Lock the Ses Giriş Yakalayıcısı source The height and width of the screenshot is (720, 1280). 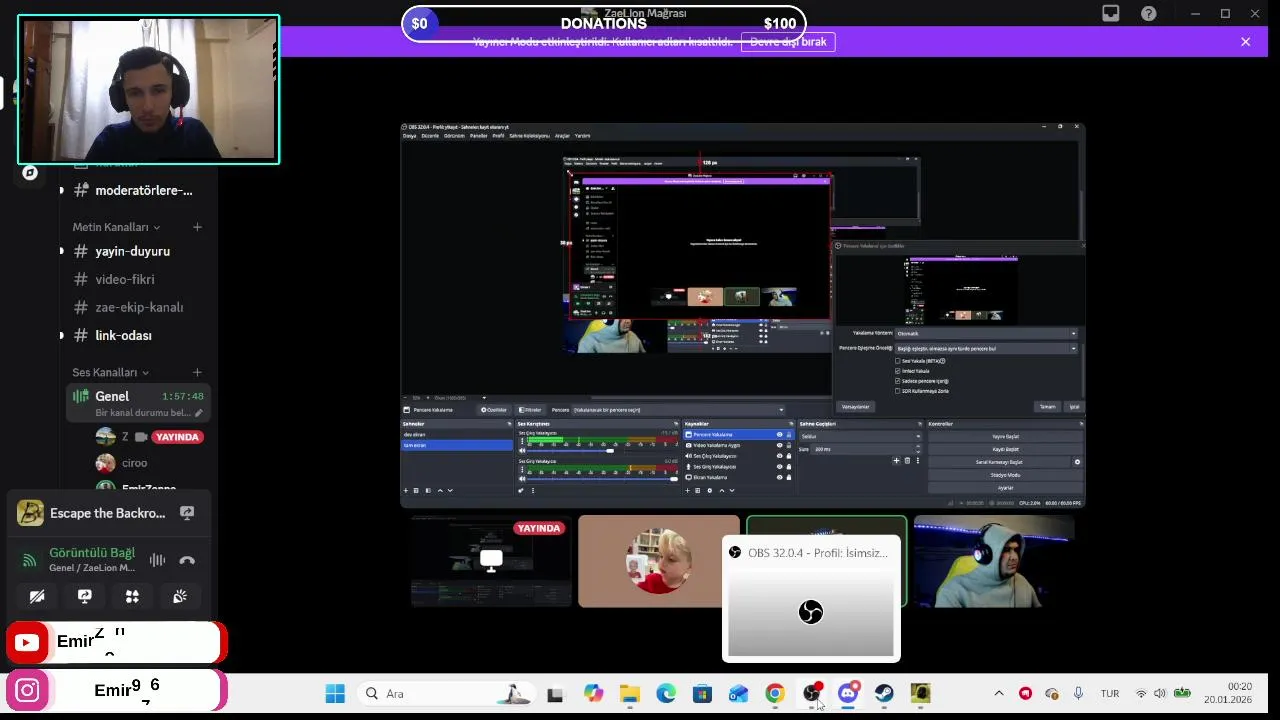(x=789, y=467)
